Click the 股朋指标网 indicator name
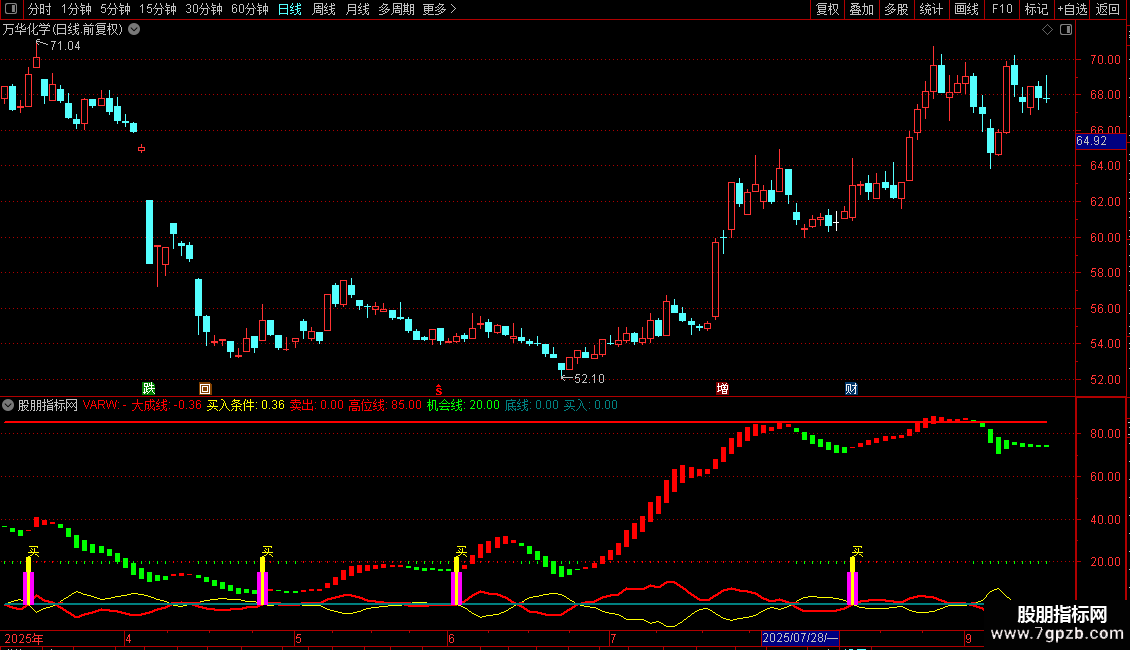The width and height of the screenshot is (1130, 650). pyautogui.click(x=48, y=405)
